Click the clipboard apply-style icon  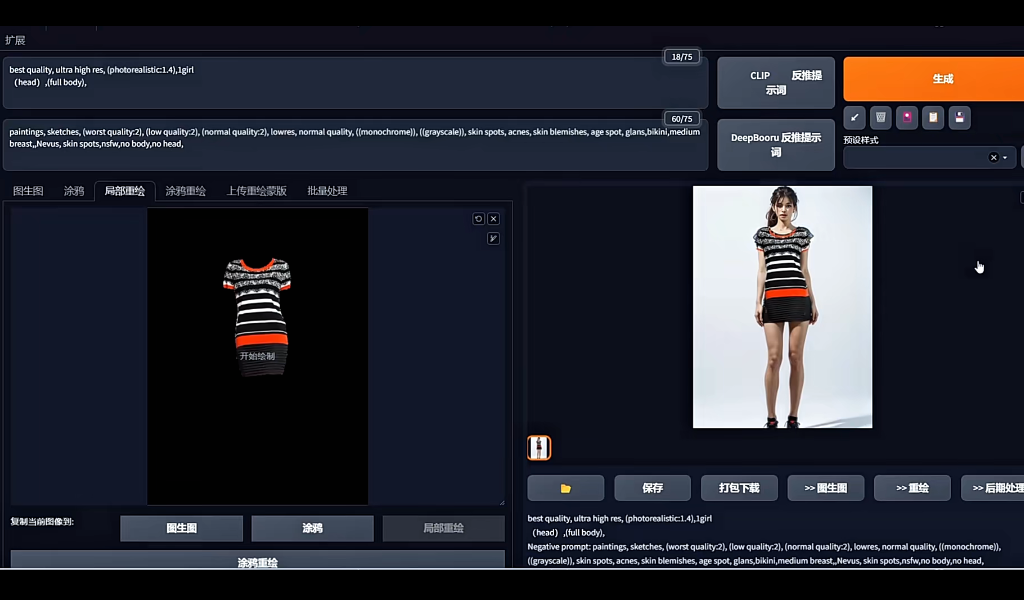933,118
